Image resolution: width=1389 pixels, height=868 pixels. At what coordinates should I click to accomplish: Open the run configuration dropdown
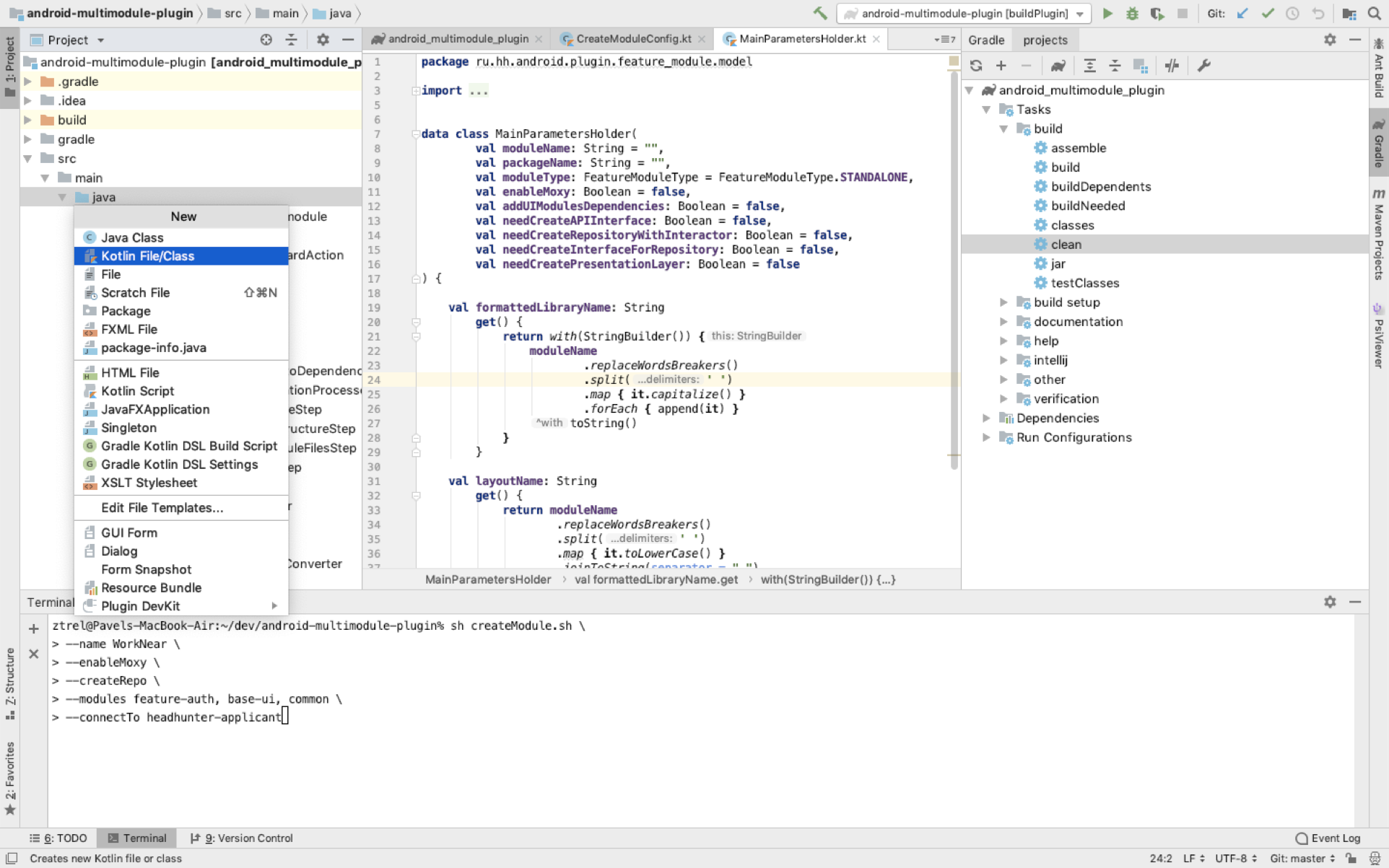point(1079,14)
